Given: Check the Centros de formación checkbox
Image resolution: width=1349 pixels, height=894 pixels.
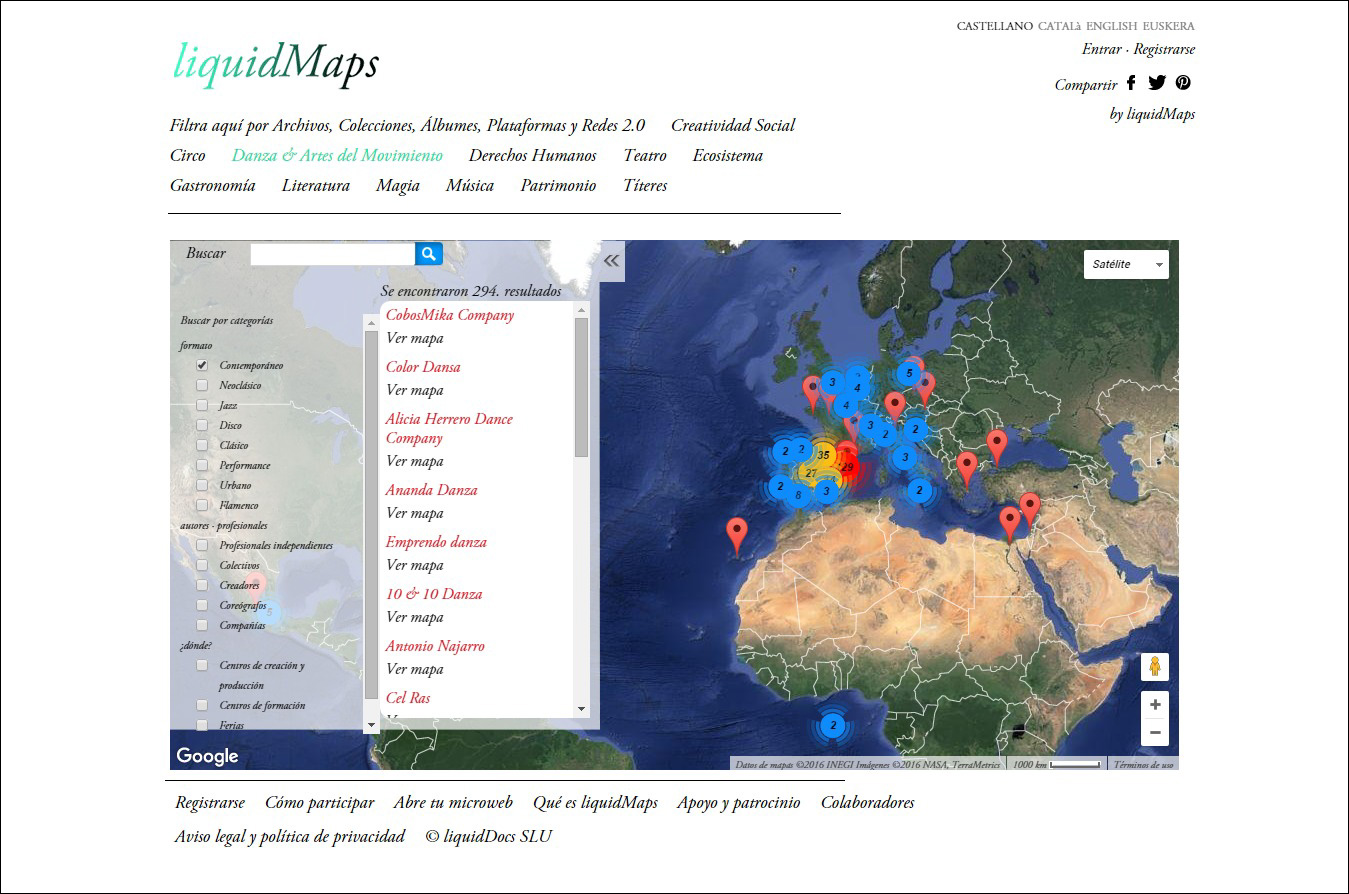Looking at the screenshot, I should (202, 705).
